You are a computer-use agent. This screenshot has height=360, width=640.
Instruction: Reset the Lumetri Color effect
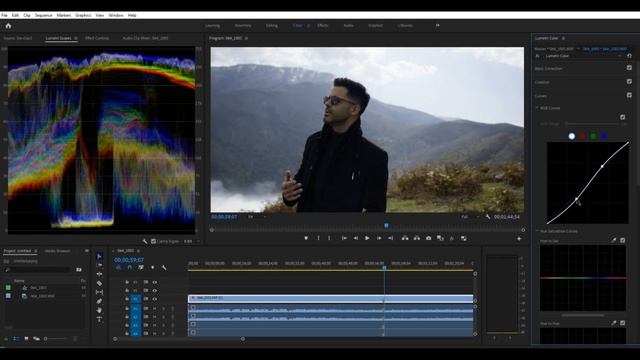[629, 56]
